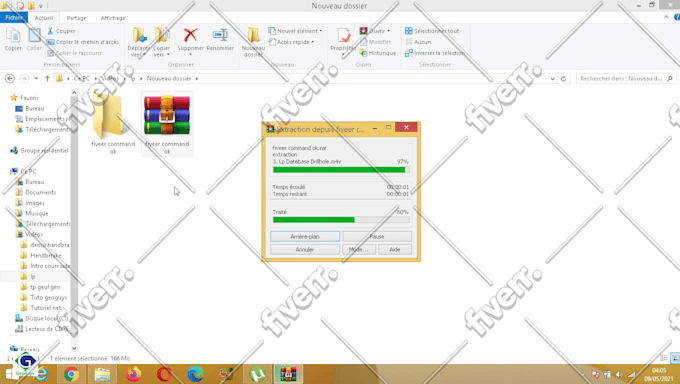Click Coller le raccourci
680x384 pixels.
(75, 53)
